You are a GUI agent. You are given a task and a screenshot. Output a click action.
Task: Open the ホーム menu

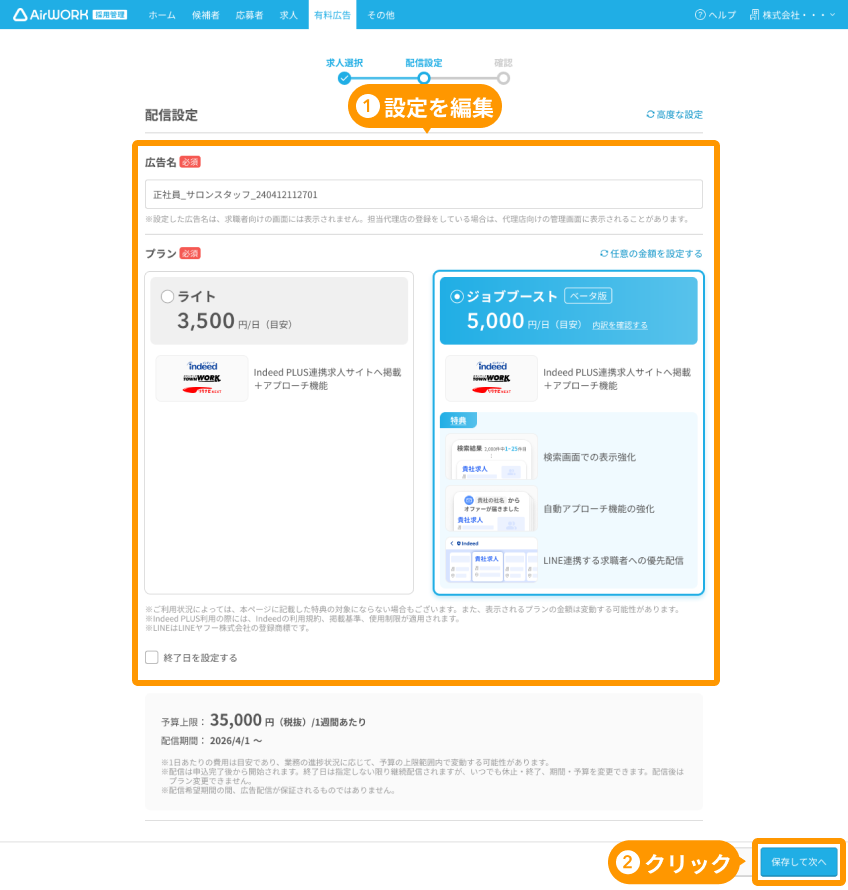click(x=162, y=15)
